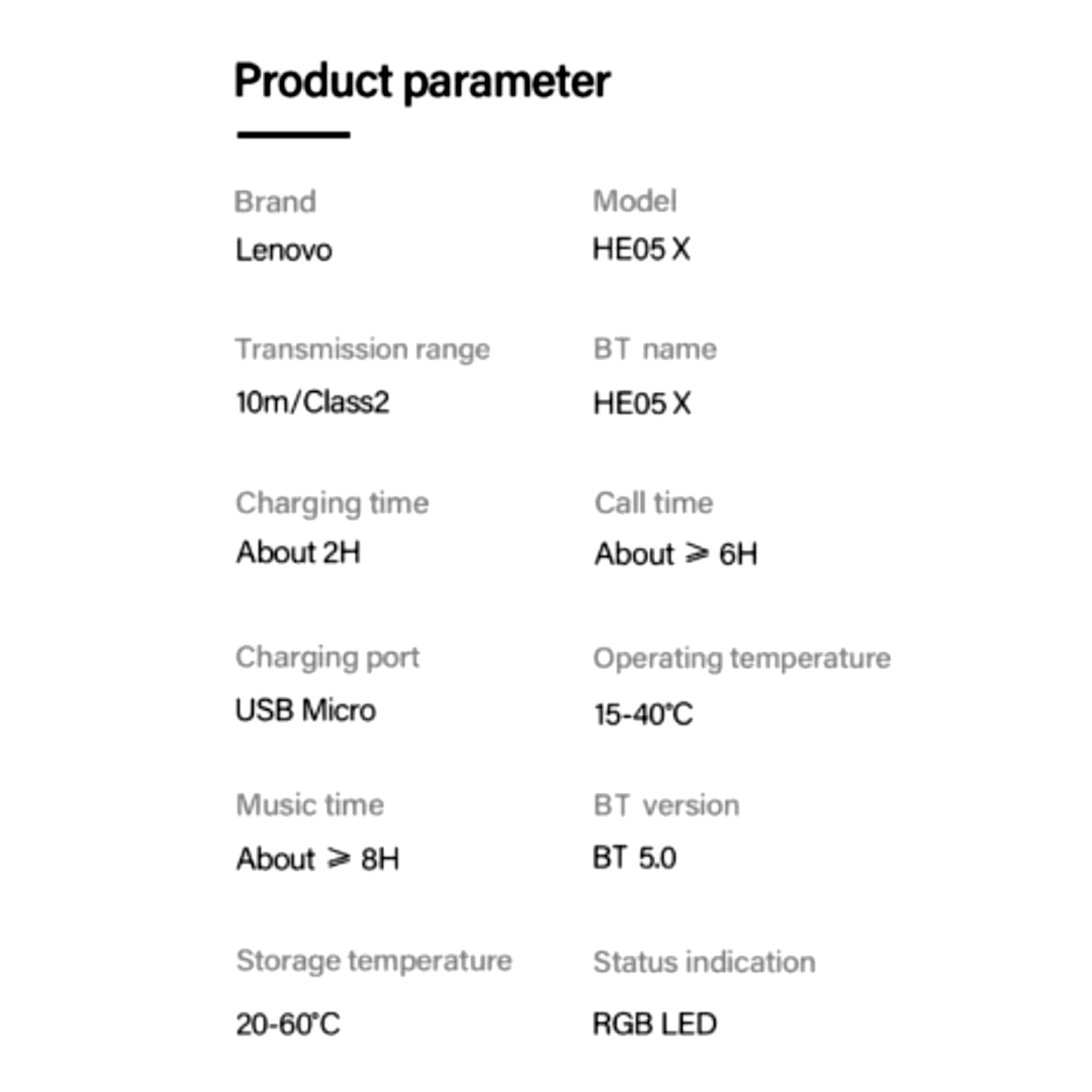Select the About 2H value
Image resolution: width=1092 pixels, height=1092 pixels.
298,553
